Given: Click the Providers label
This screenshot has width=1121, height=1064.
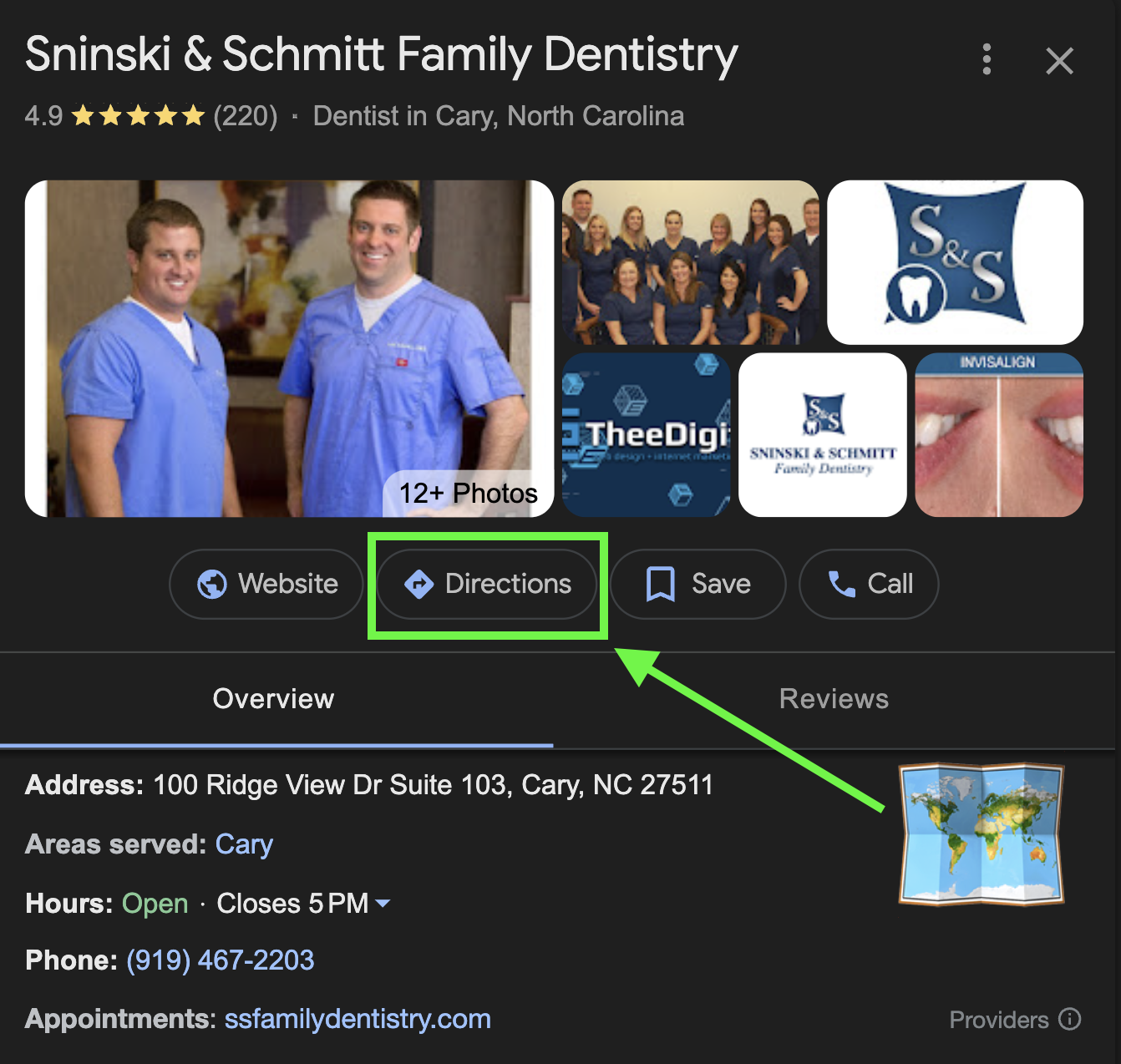Looking at the screenshot, I should coord(999,1020).
